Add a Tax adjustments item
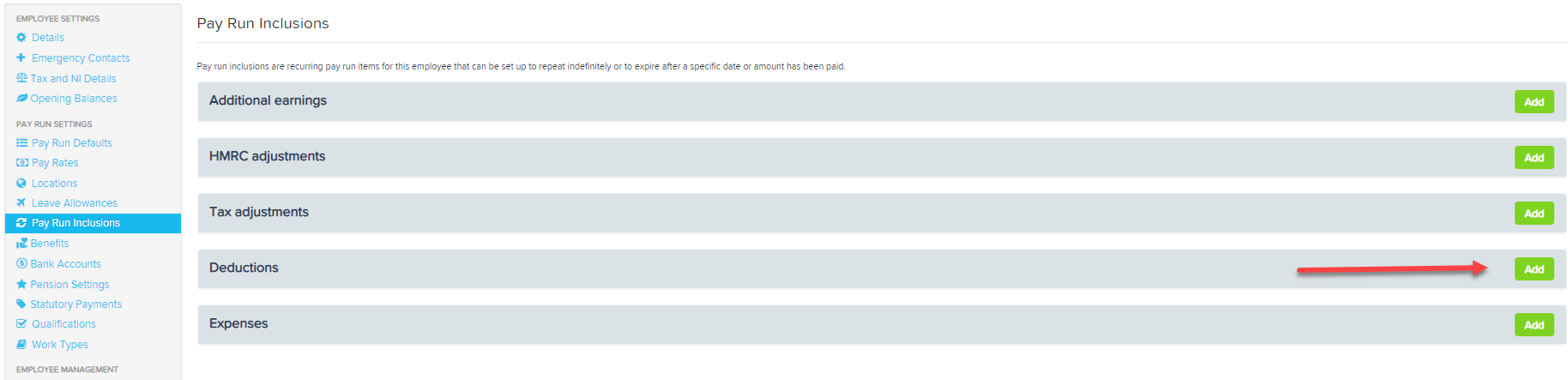 (x=1534, y=214)
